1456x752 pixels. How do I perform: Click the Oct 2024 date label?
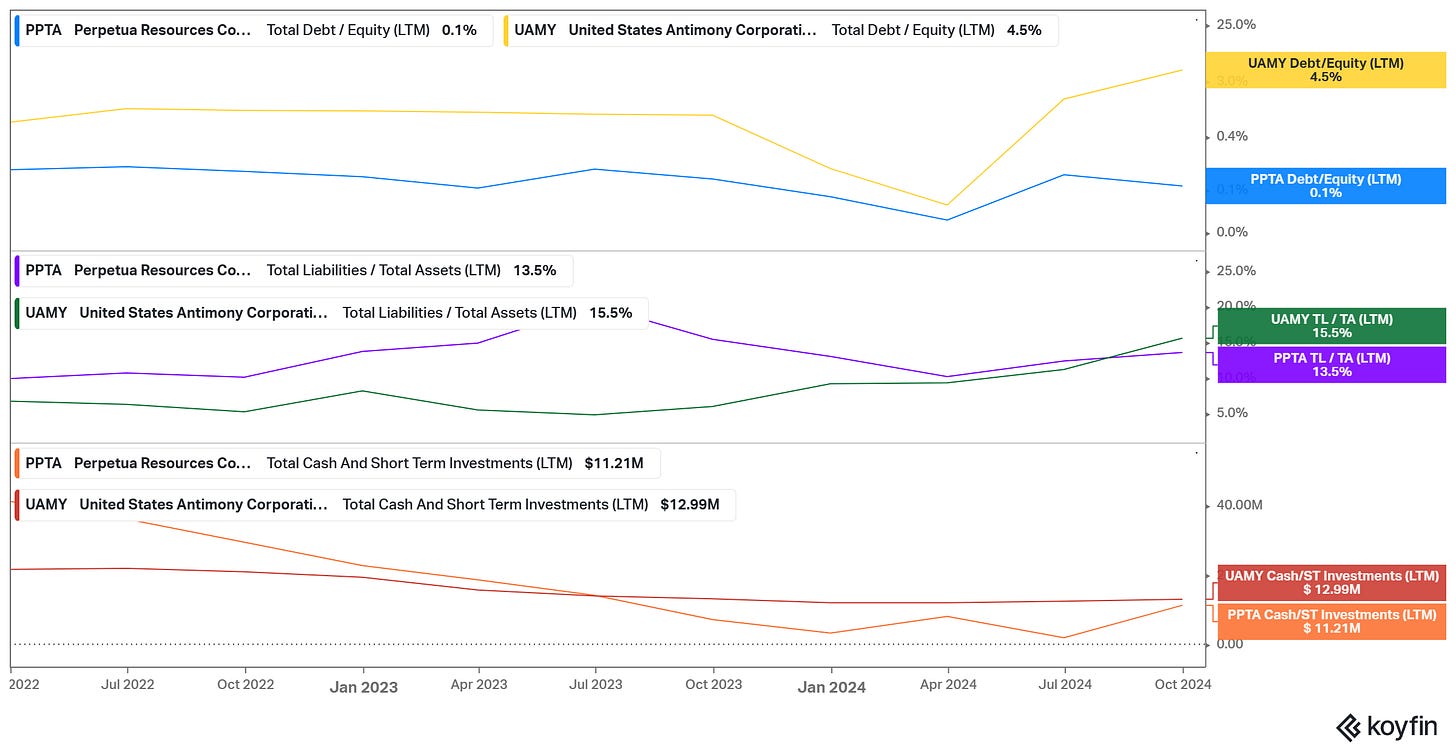coord(1183,685)
